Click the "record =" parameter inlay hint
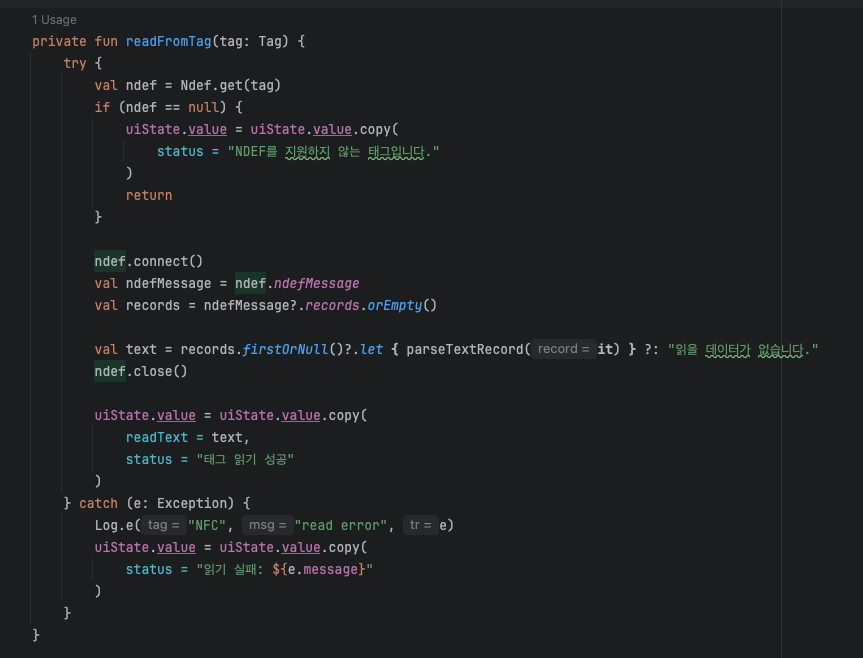 563,349
